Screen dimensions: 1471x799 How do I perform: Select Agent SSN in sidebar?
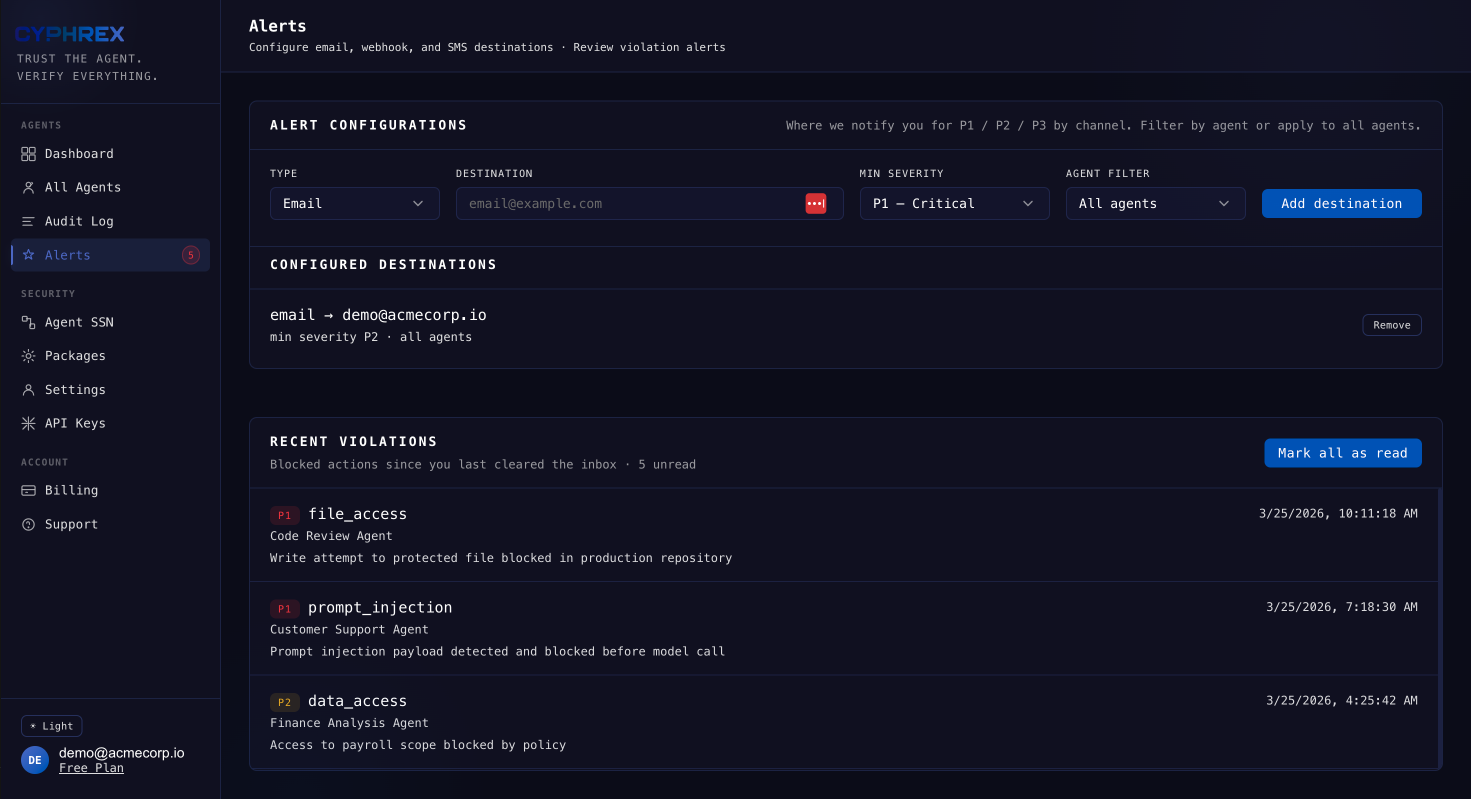[x=110, y=322]
